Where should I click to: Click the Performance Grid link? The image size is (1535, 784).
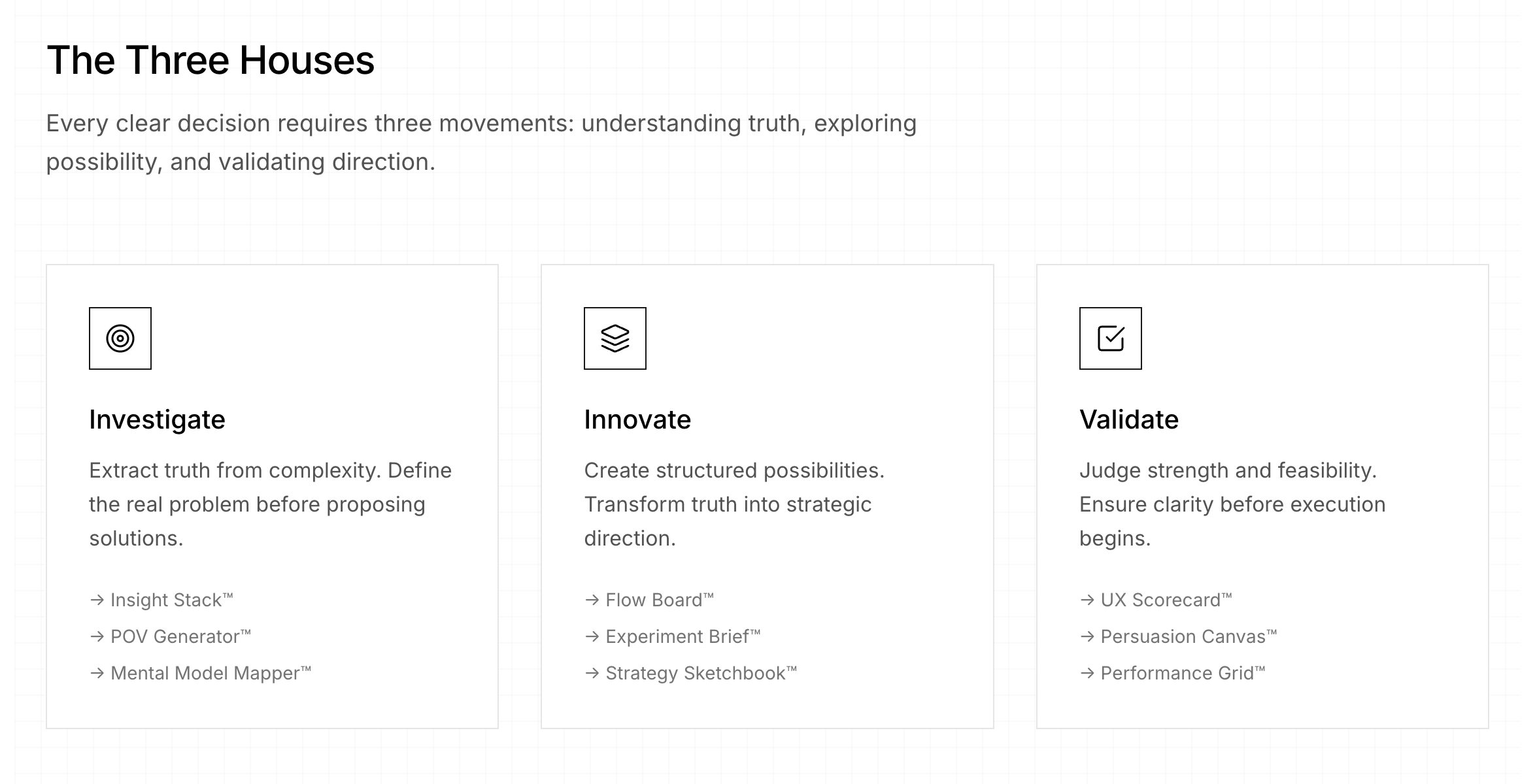1183,673
